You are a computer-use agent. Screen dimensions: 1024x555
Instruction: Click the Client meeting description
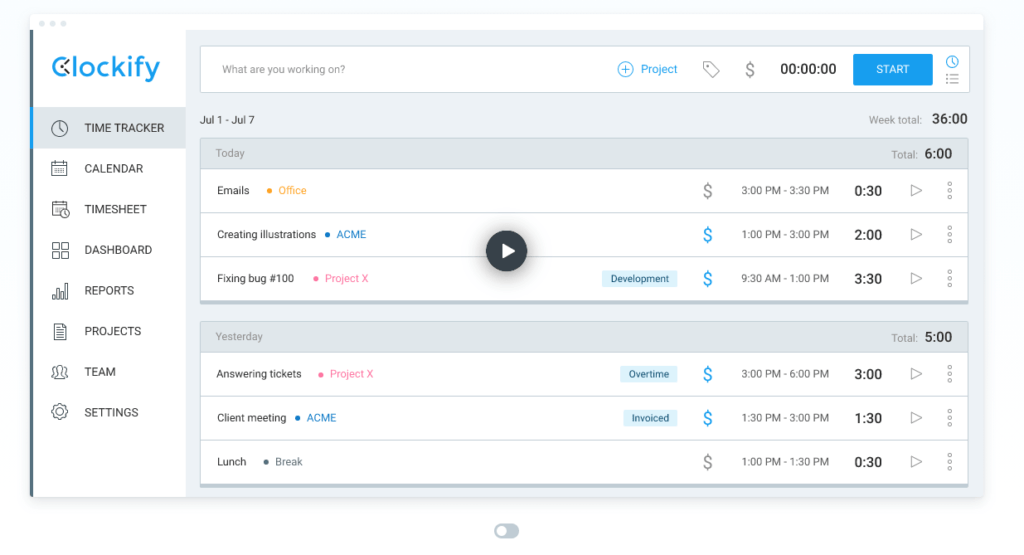[x=251, y=418]
